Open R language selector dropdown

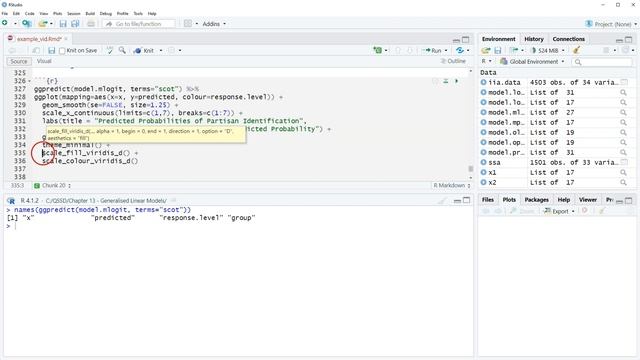point(486,61)
